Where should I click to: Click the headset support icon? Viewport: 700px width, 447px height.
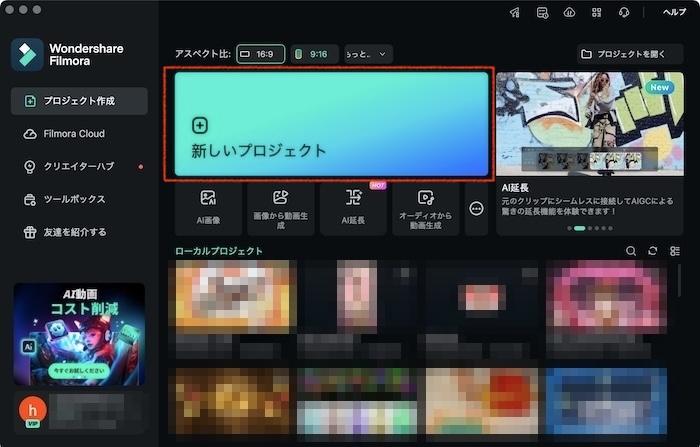[624, 13]
